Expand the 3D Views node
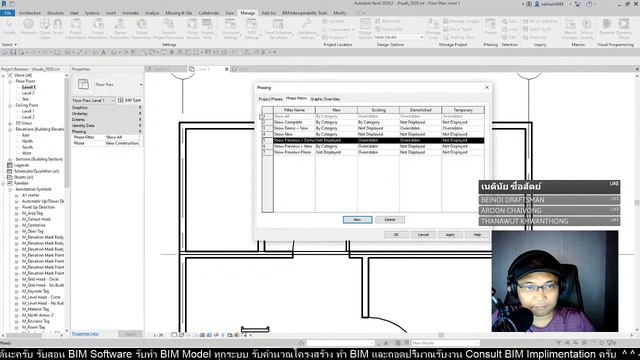The height and width of the screenshot is (360, 640). 10,123
